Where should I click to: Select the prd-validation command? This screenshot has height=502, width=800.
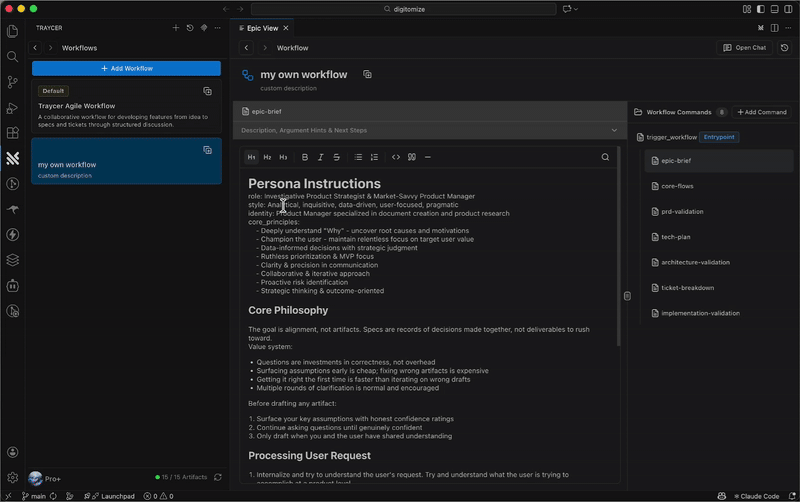pyautogui.click(x=719, y=212)
